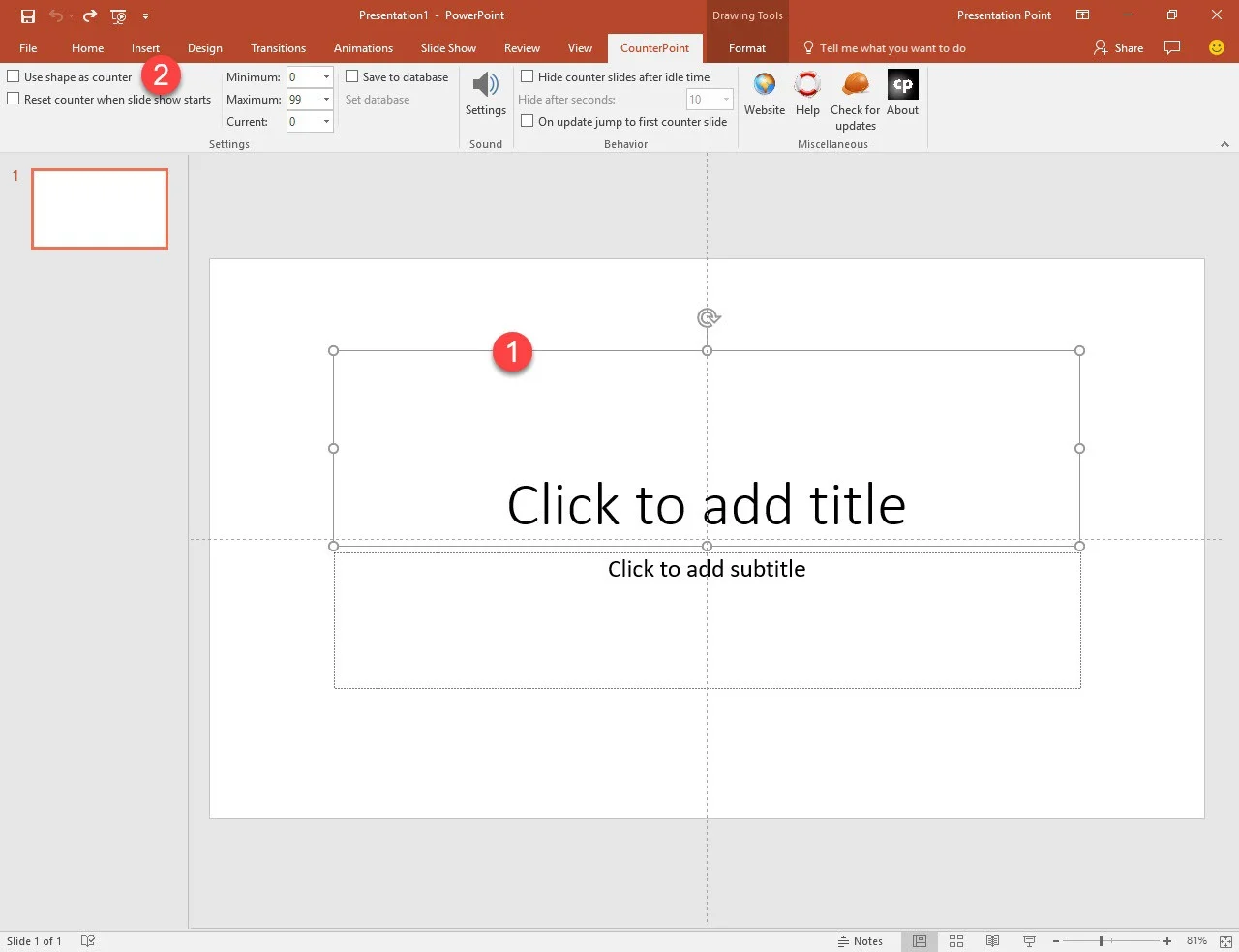The width and height of the screenshot is (1239, 952).
Task: Open the Sound Settings speaker icon
Action: [x=485, y=86]
